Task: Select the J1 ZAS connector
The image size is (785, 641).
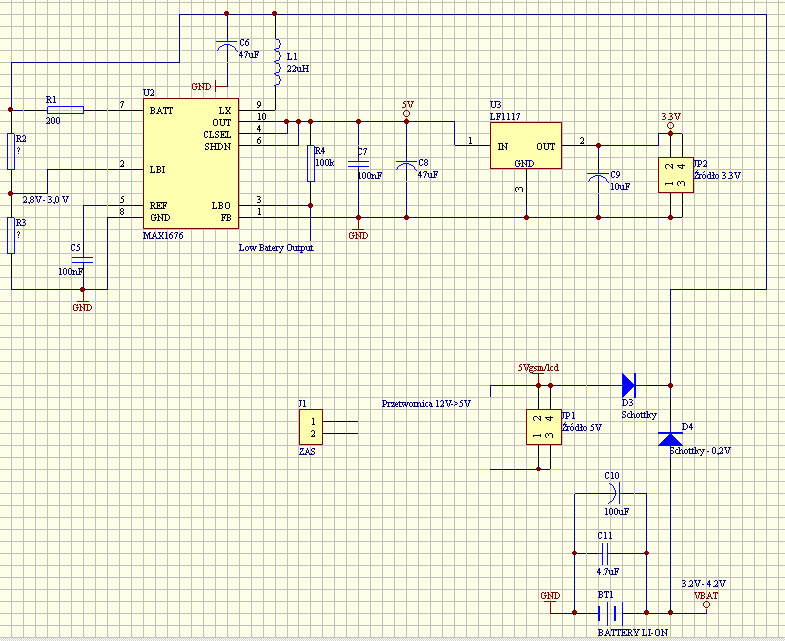Action: pos(311,427)
